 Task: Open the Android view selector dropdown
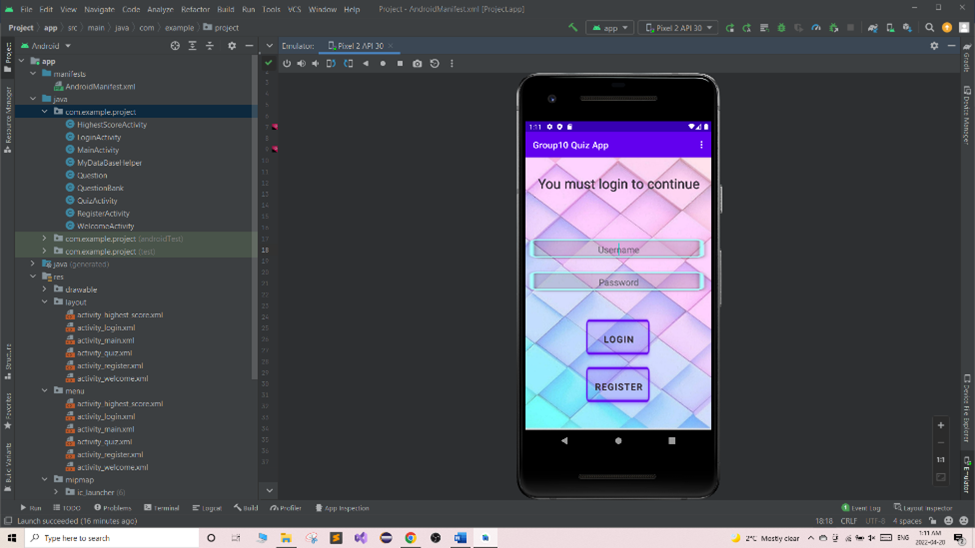47,45
